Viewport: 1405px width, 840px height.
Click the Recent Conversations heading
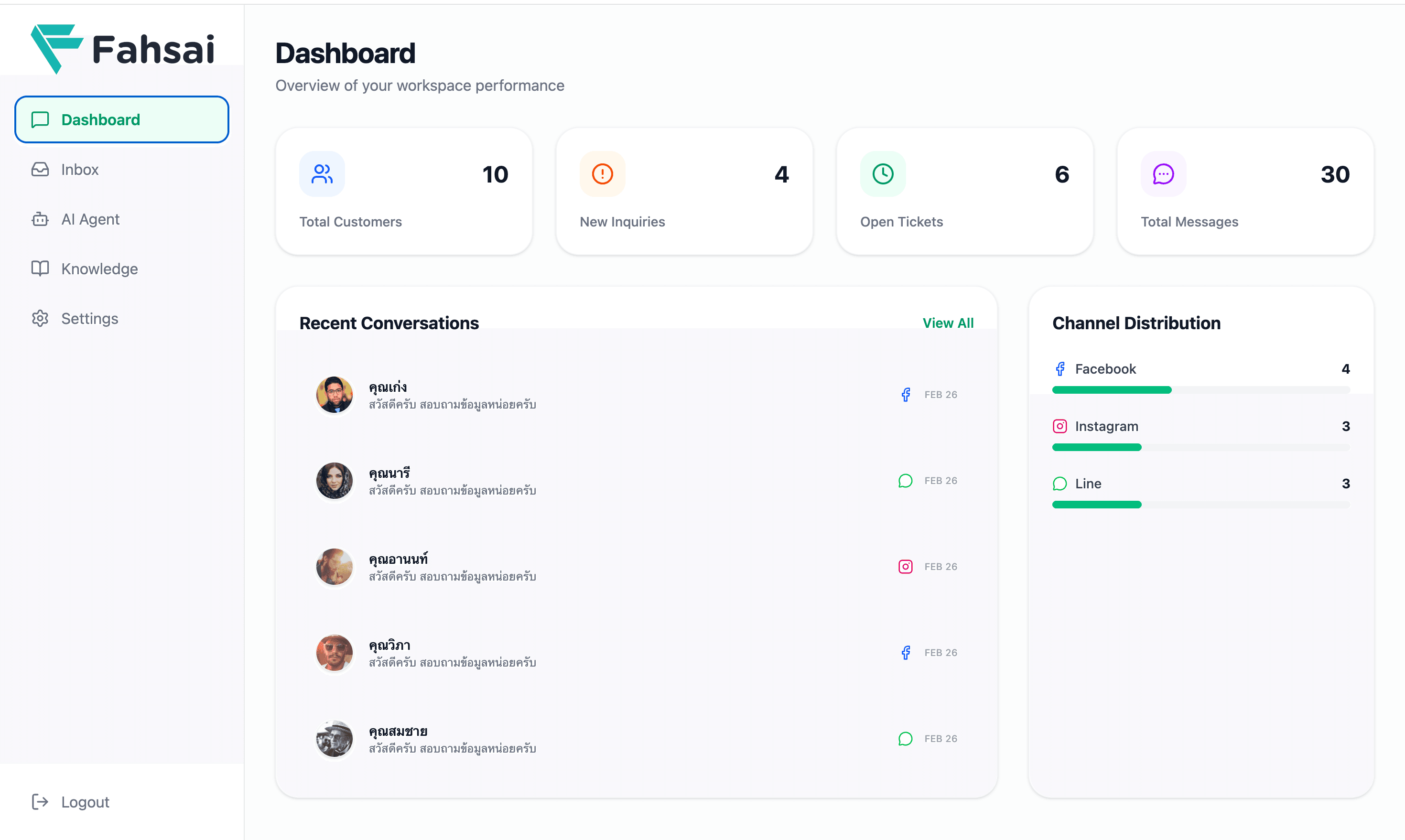389,323
